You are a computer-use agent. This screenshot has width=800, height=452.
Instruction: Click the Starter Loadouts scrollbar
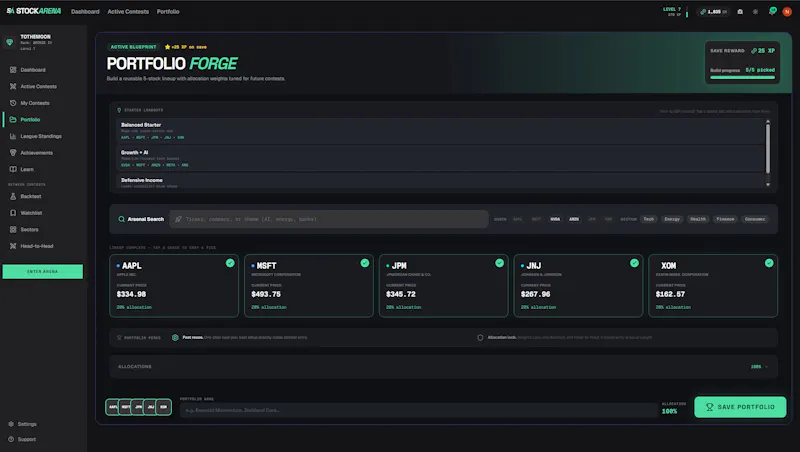point(768,148)
